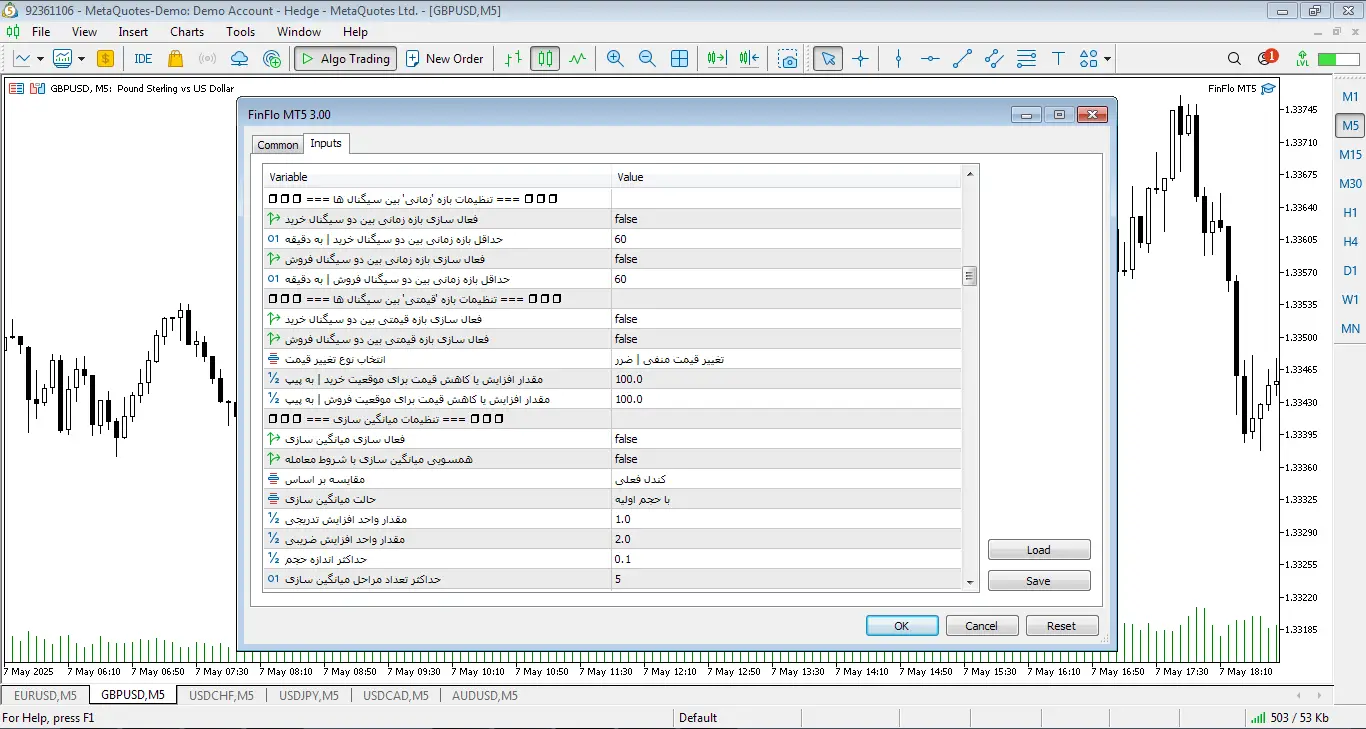The height and width of the screenshot is (729, 1366).
Task: Toggle false for همسویی میانگین سازی با شروط معامله
Action: point(786,459)
